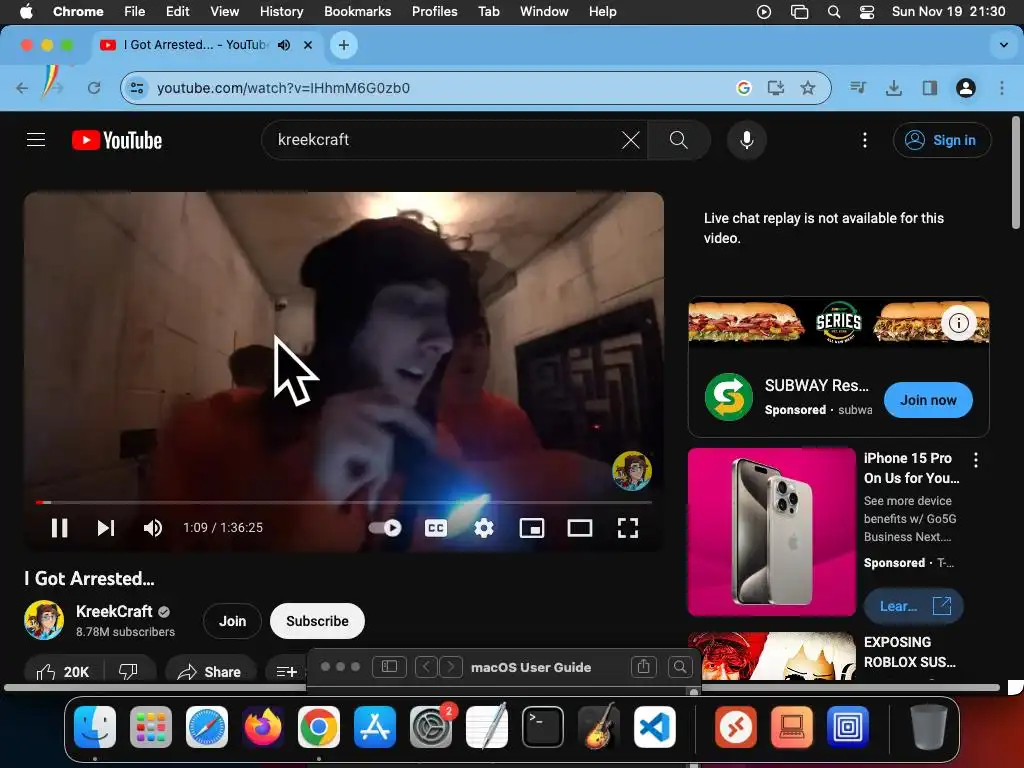The image size is (1024, 768).
Task: Open YouTube settings three-dot menu
Action: (x=865, y=140)
